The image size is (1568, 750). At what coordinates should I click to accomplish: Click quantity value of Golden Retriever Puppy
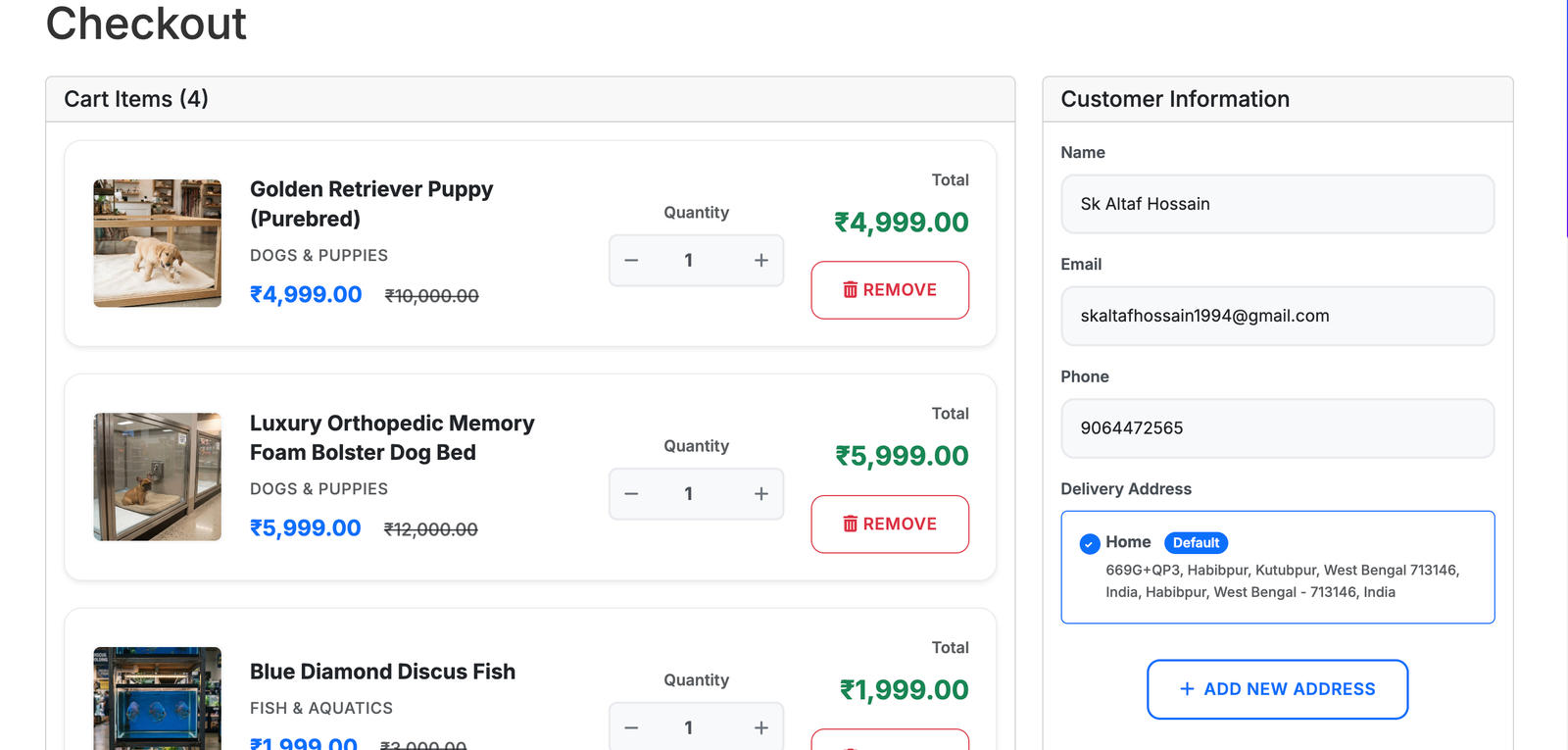click(x=689, y=261)
